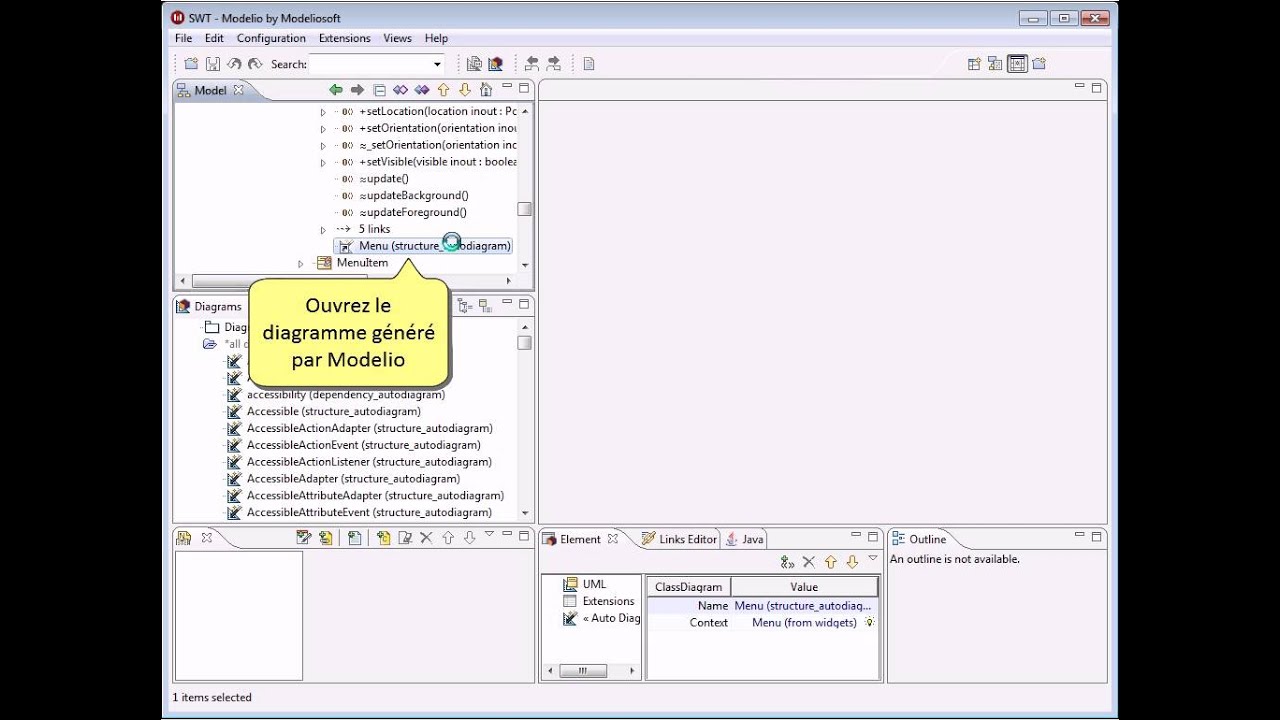
Task: Click first tree-layout icon in Diagrams panel
Action: (x=464, y=306)
